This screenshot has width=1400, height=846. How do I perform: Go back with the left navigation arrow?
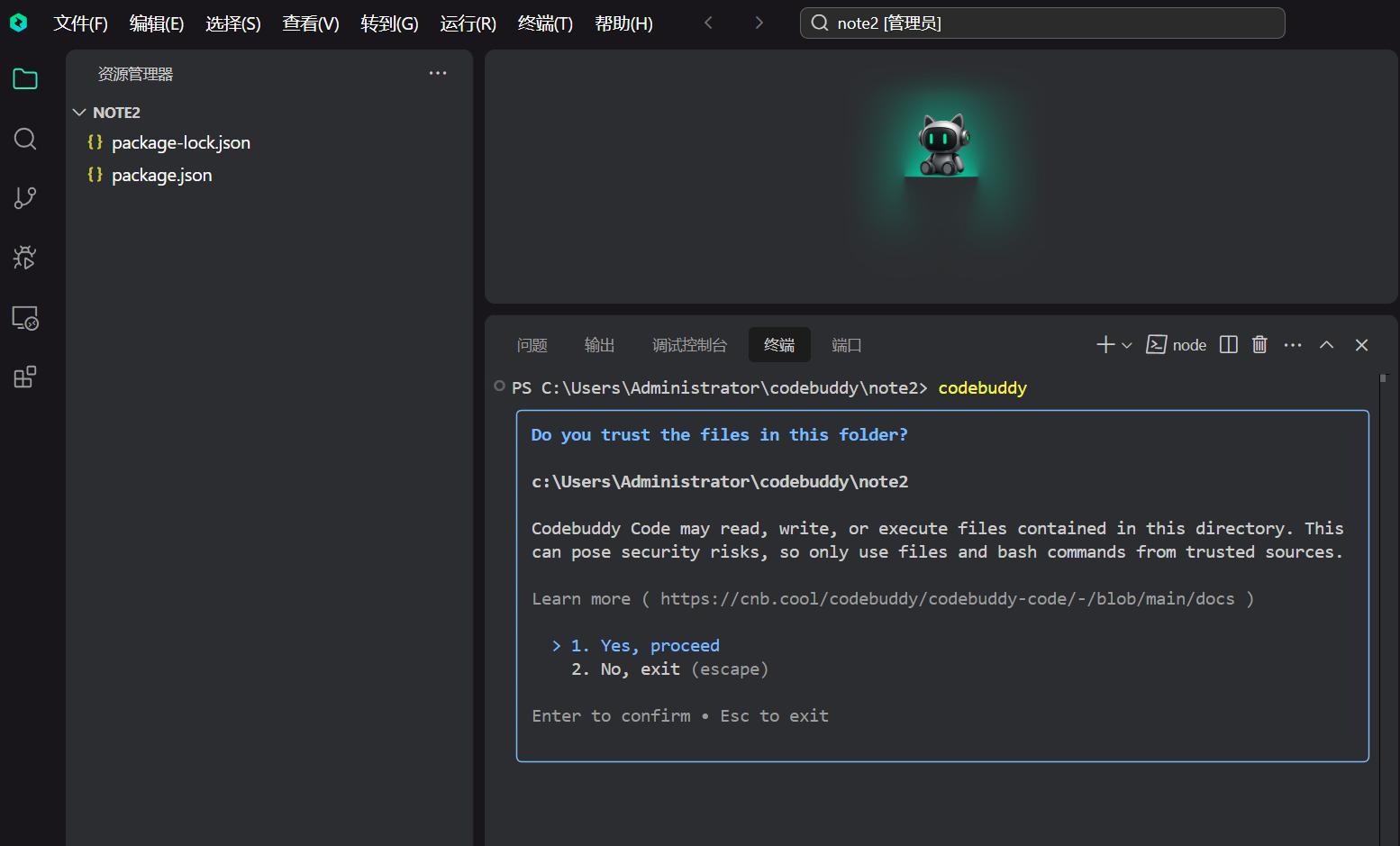[x=709, y=23]
